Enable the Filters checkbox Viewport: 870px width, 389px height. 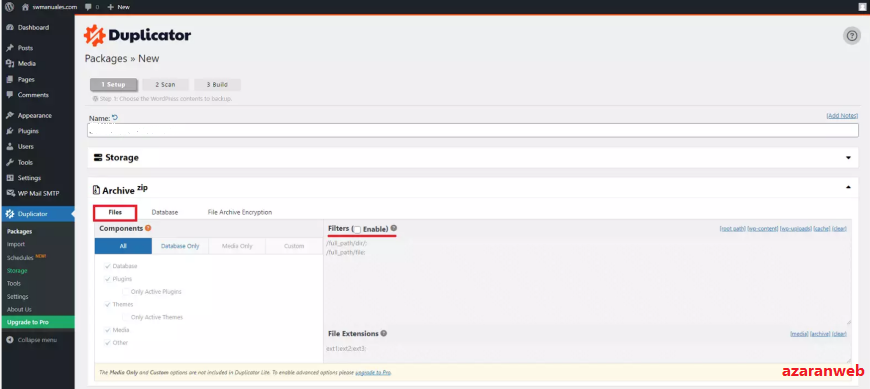[x=357, y=229]
